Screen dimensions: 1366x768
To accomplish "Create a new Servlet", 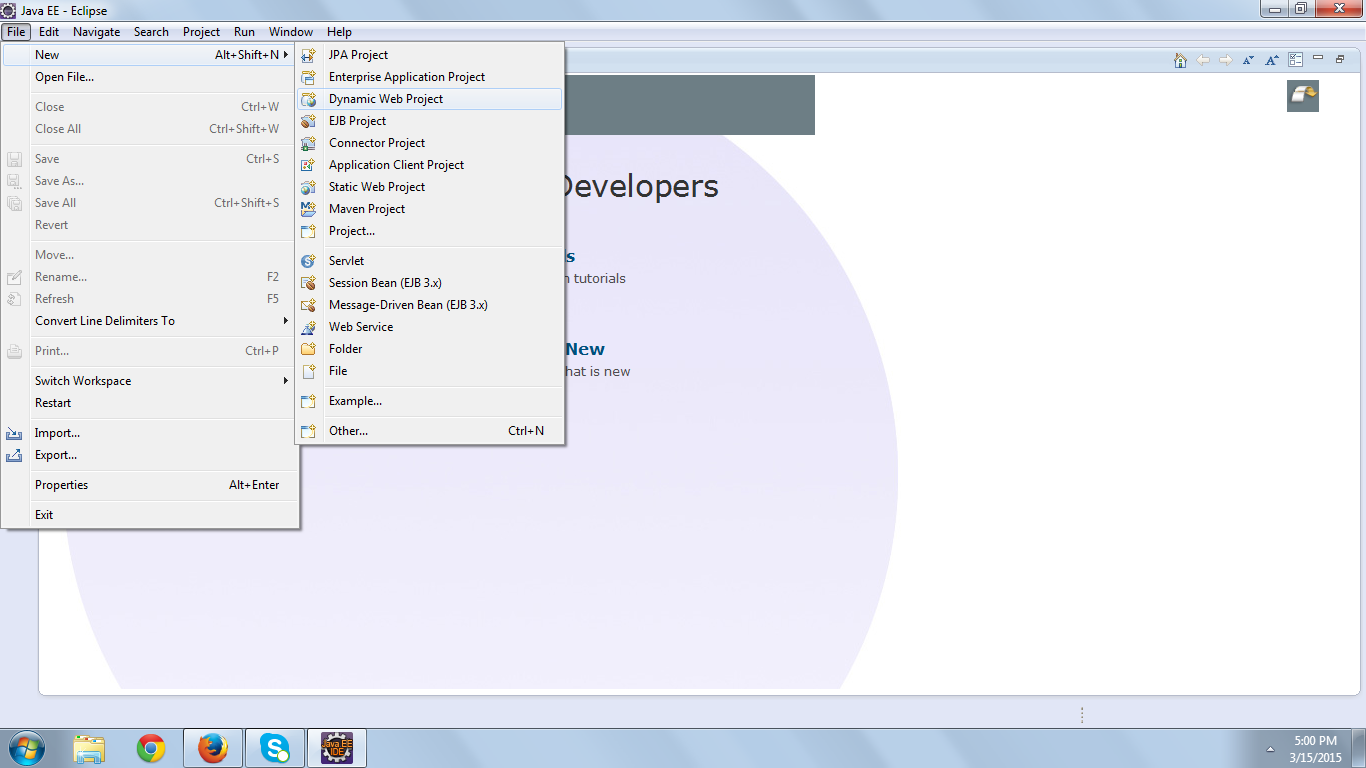I will (x=430, y=261).
